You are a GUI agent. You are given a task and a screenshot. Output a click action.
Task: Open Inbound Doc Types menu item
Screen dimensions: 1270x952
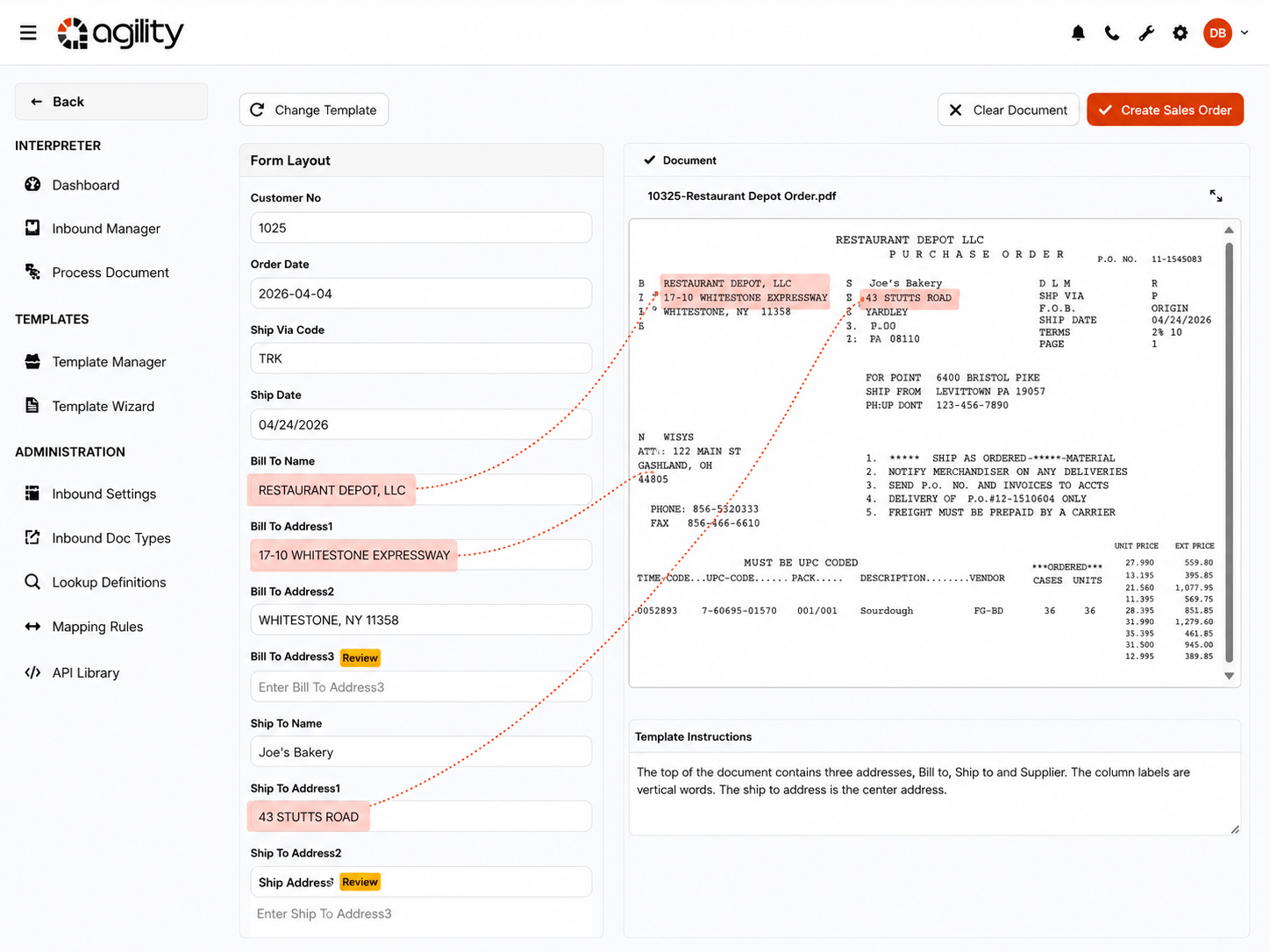tap(111, 538)
